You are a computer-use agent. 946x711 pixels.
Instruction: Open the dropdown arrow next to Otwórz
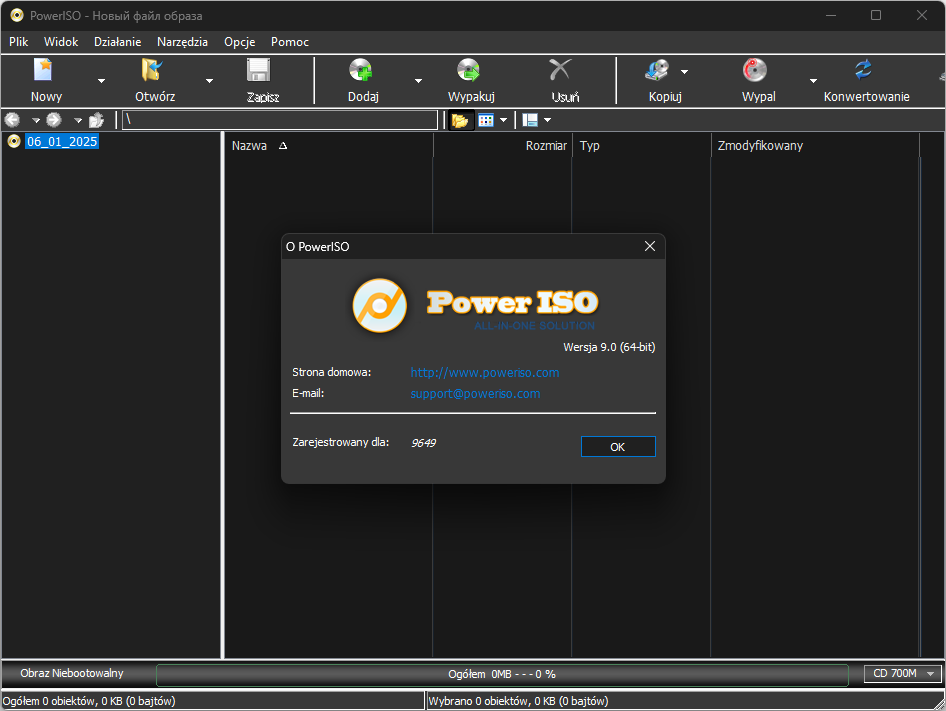[x=209, y=81]
